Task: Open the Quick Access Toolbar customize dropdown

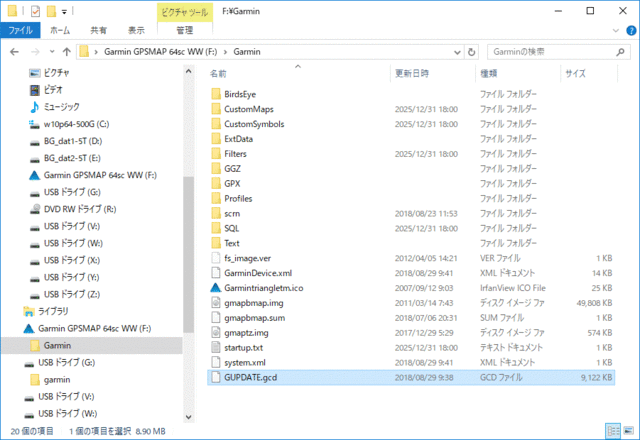Action: [64, 12]
